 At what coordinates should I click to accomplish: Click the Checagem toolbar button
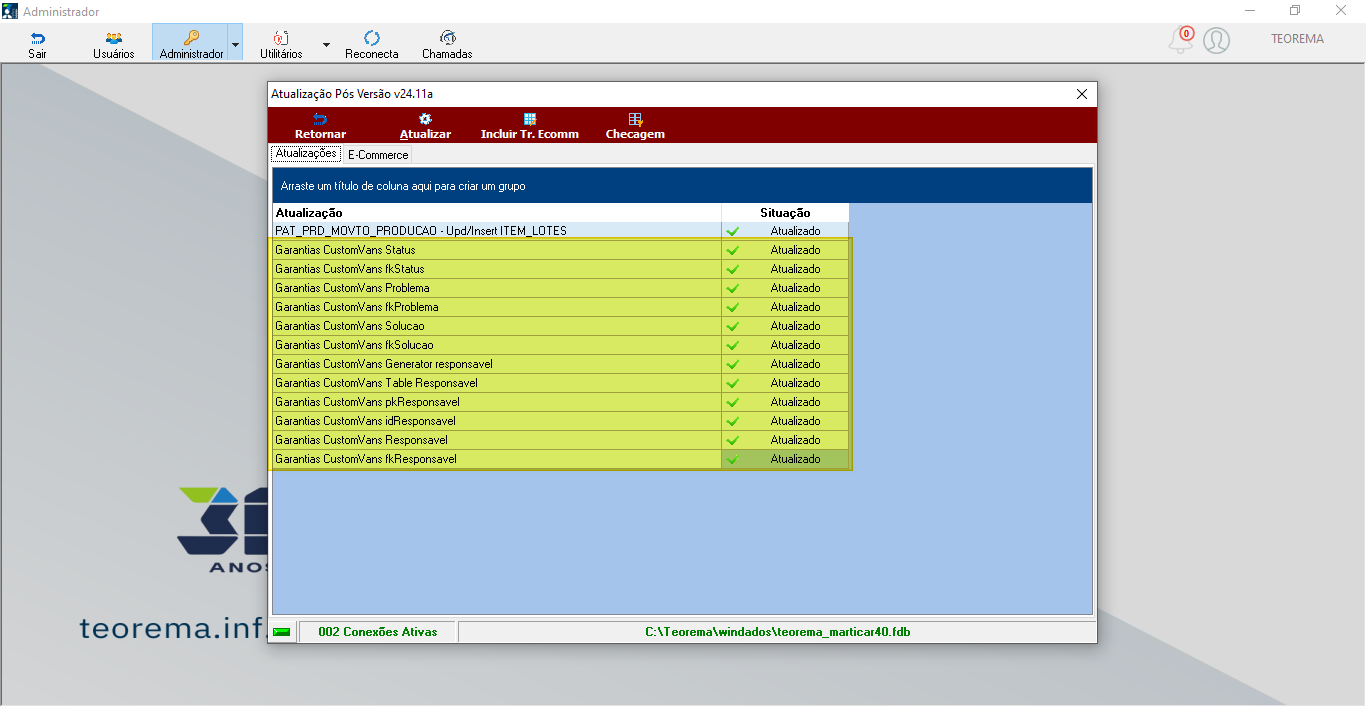(x=635, y=126)
